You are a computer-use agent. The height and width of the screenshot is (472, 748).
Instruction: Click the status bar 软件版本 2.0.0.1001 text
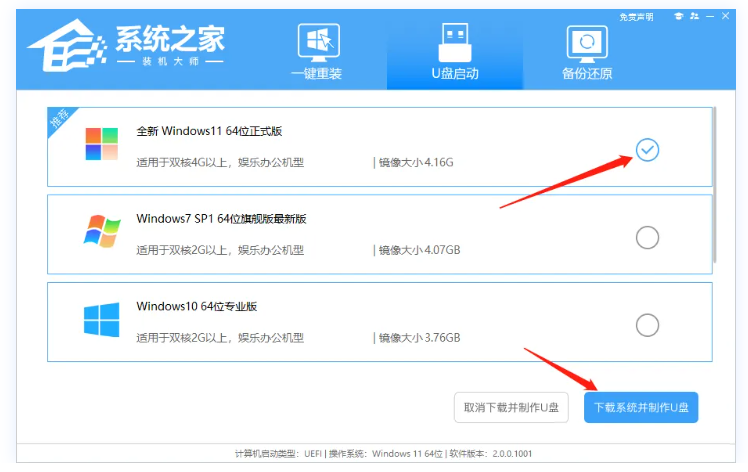(x=490, y=454)
